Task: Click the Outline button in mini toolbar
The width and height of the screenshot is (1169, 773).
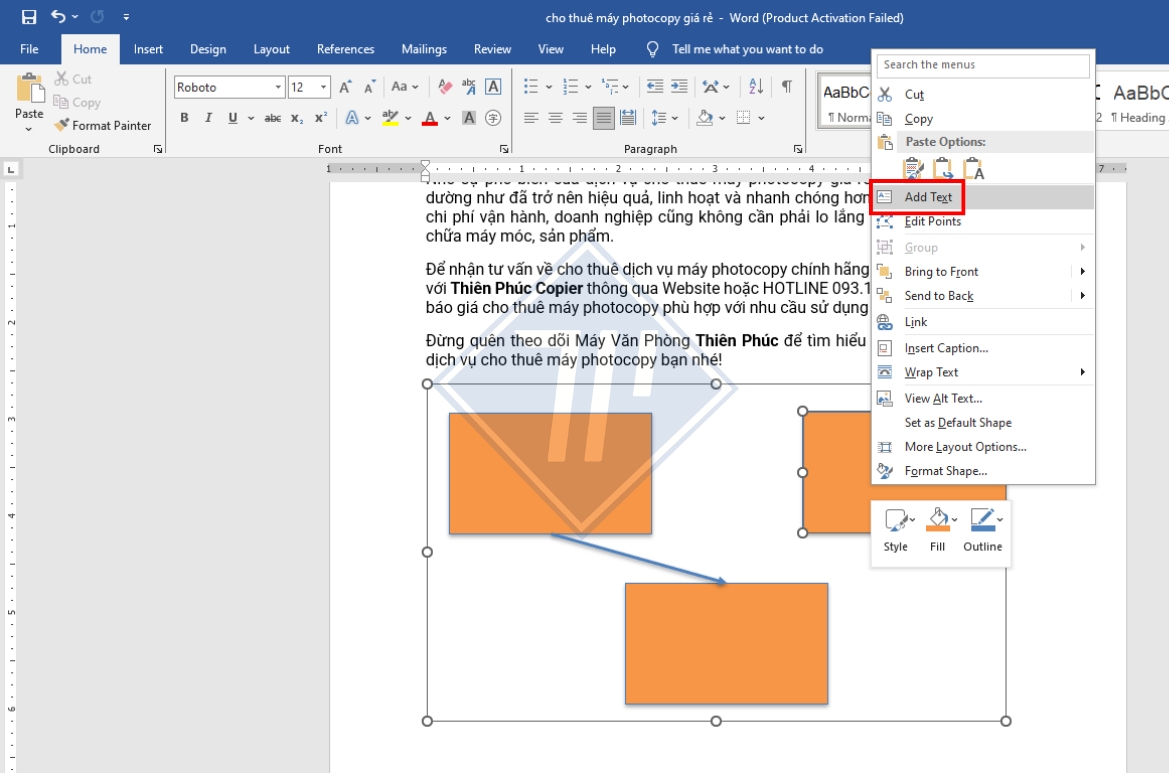Action: (983, 530)
